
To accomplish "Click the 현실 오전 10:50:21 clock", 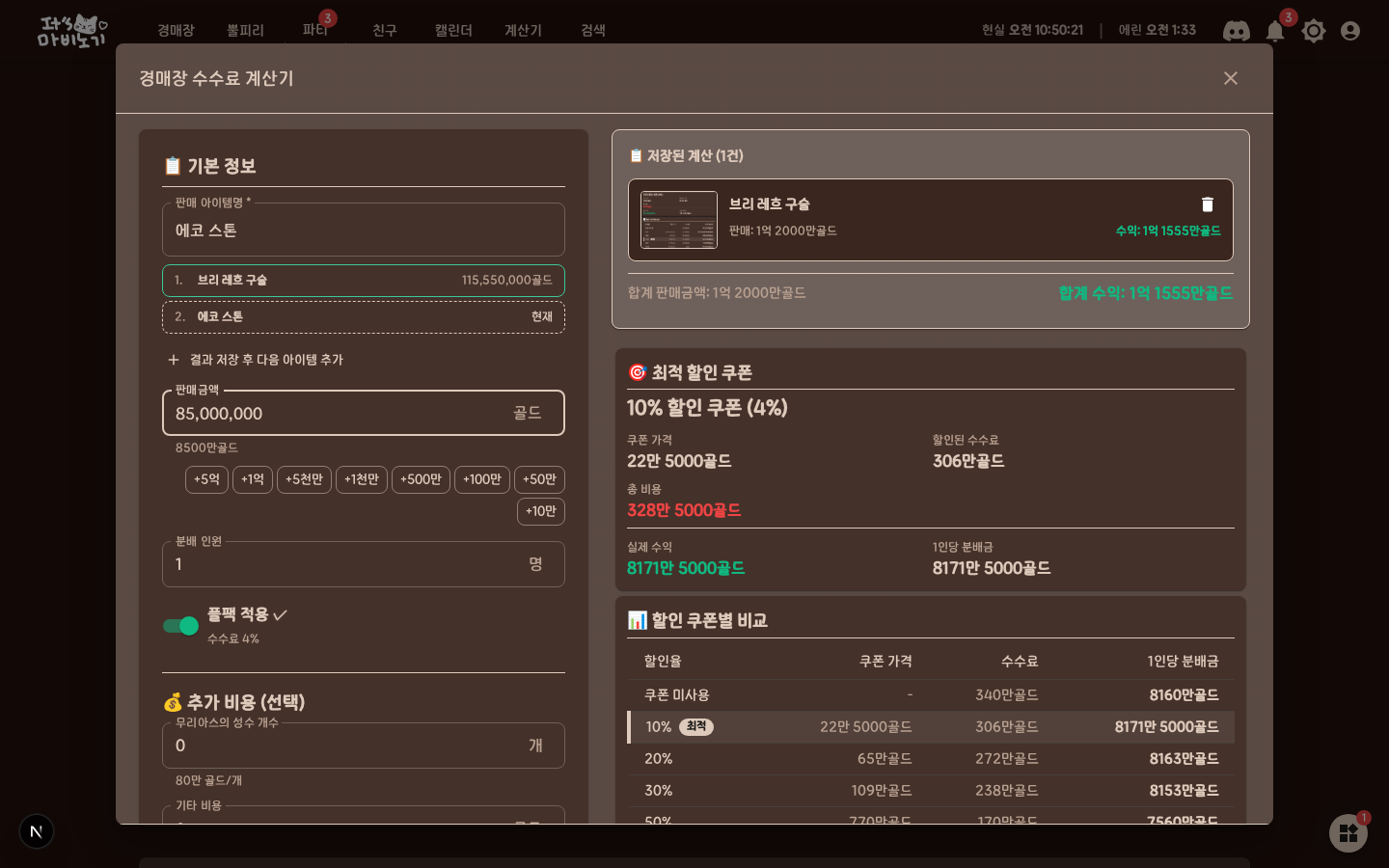I will click(x=1032, y=31).
